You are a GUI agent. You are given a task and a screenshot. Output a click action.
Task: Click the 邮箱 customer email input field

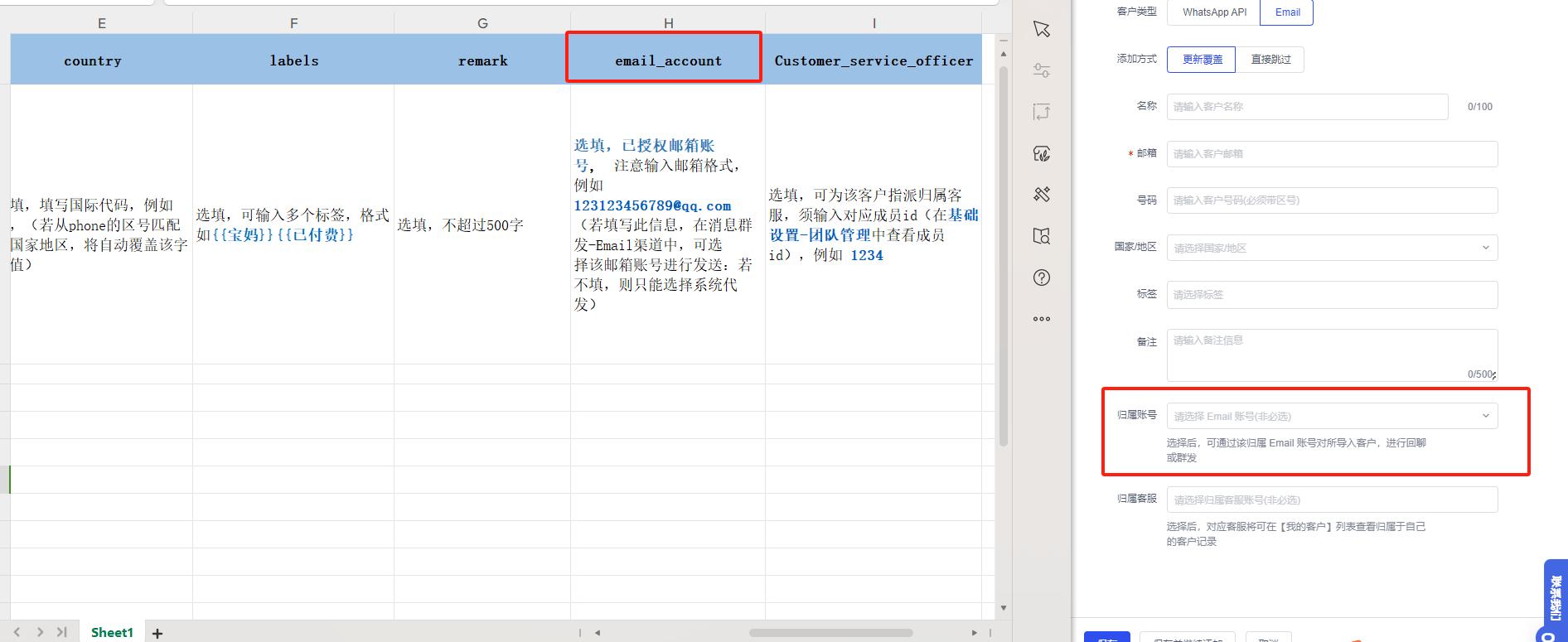[x=1332, y=154]
